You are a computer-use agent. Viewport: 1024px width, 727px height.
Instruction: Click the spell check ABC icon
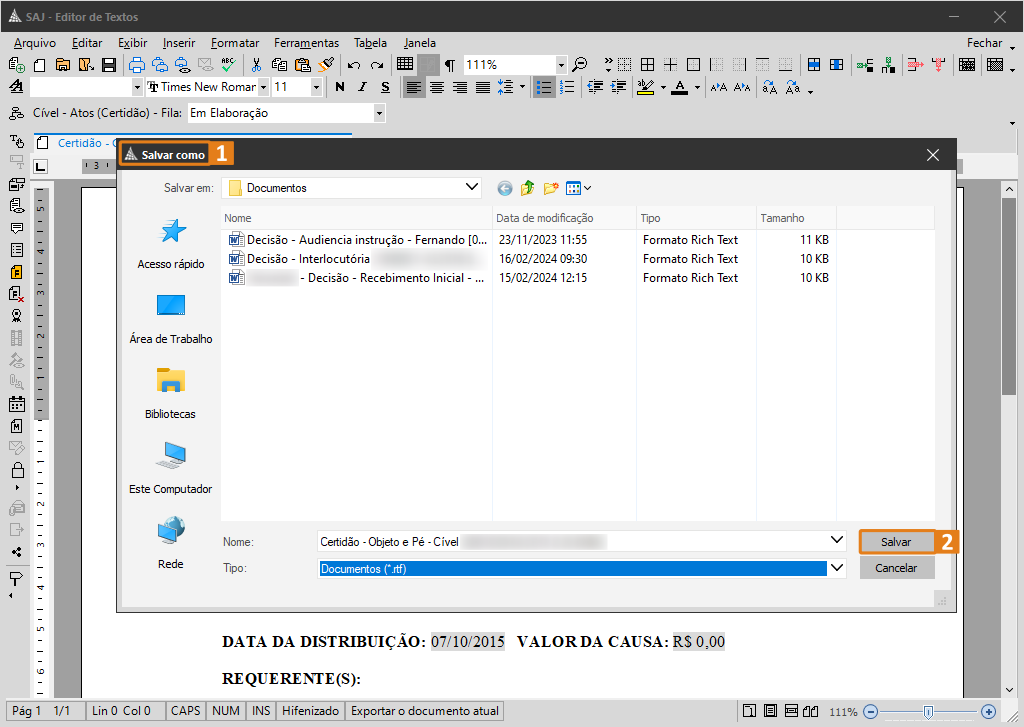click(x=228, y=65)
